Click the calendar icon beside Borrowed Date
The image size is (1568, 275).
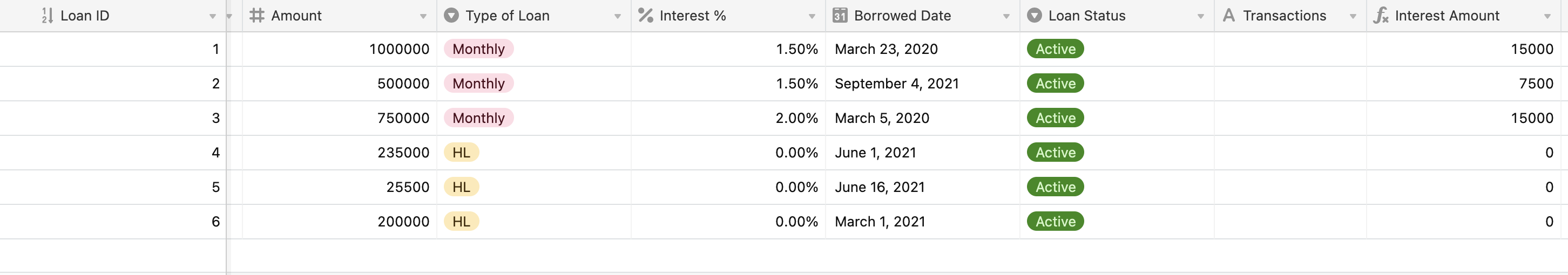point(840,15)
